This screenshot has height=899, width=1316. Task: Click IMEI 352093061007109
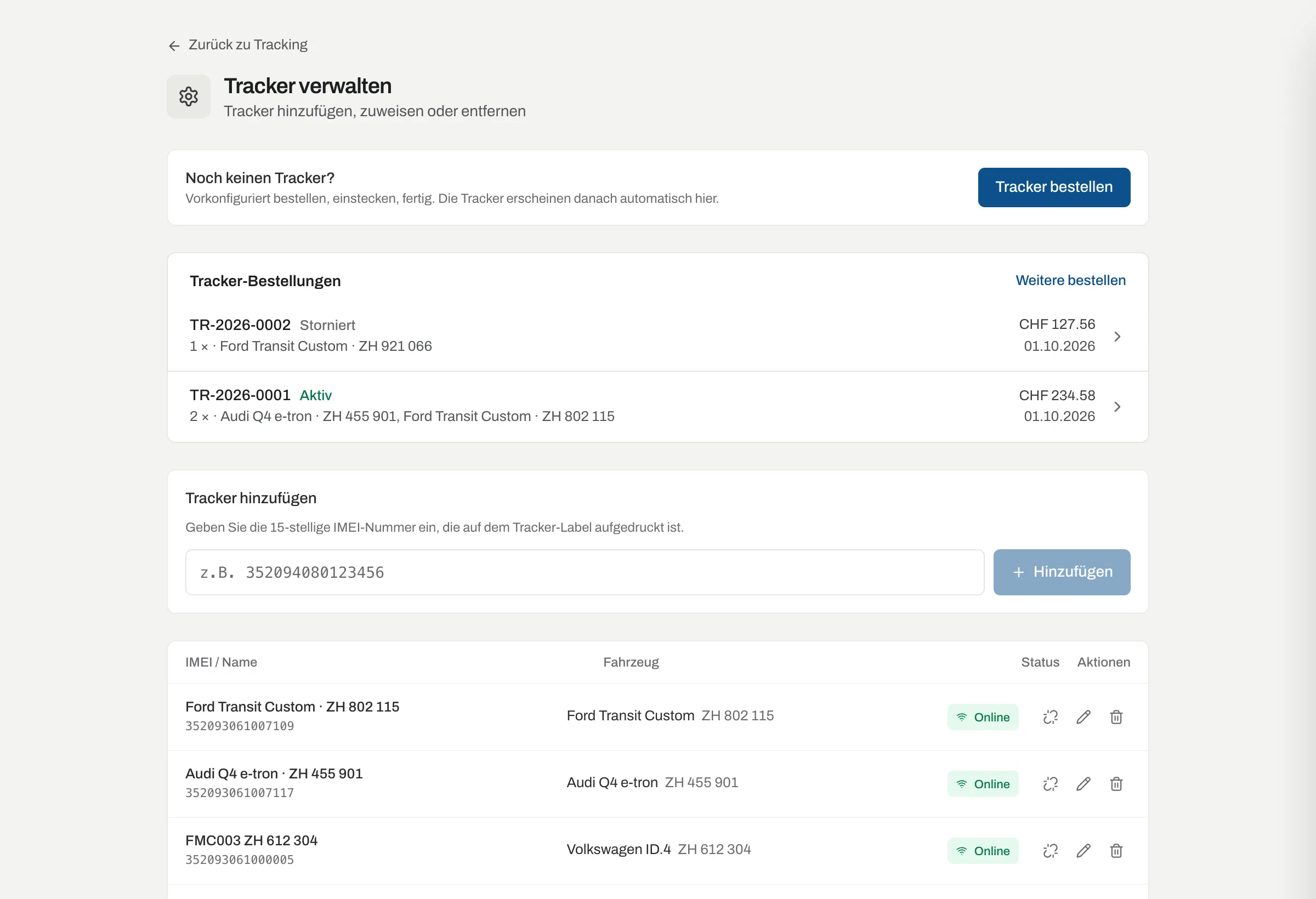(x=240, y=726)
